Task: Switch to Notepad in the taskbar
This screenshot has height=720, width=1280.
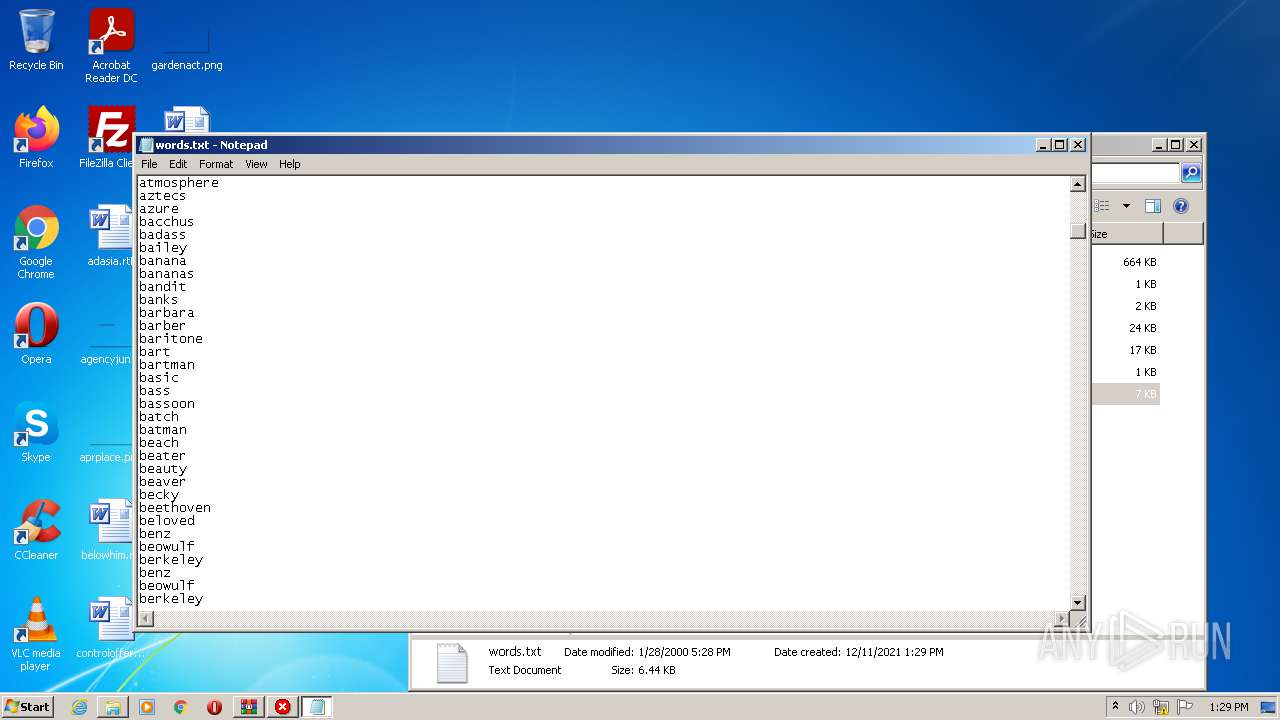Action: [317, 707]
